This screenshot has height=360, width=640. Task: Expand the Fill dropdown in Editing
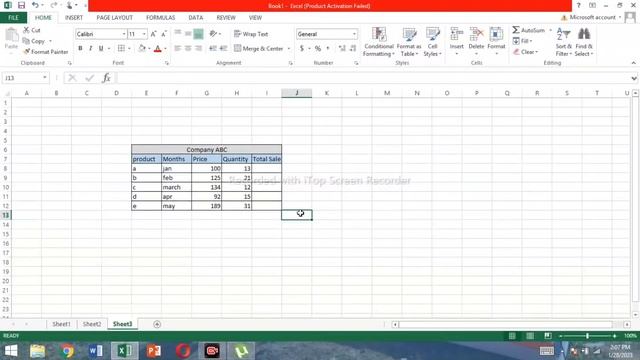pos(531,41)
